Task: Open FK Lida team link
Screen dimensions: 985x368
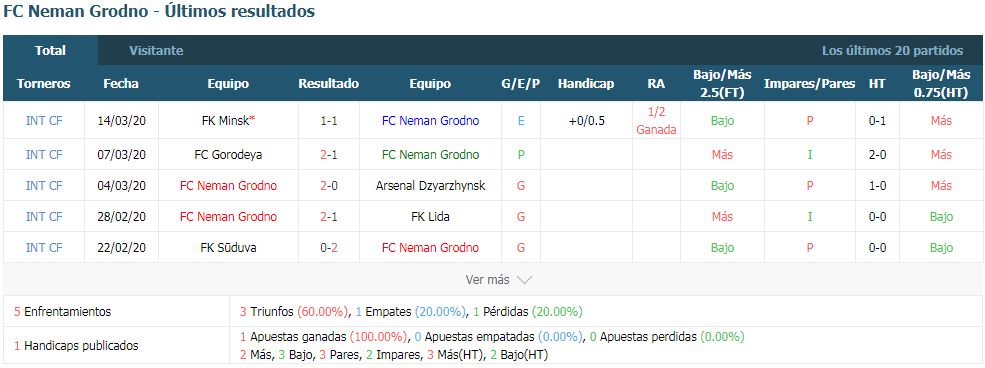Action: pos(430,217)
